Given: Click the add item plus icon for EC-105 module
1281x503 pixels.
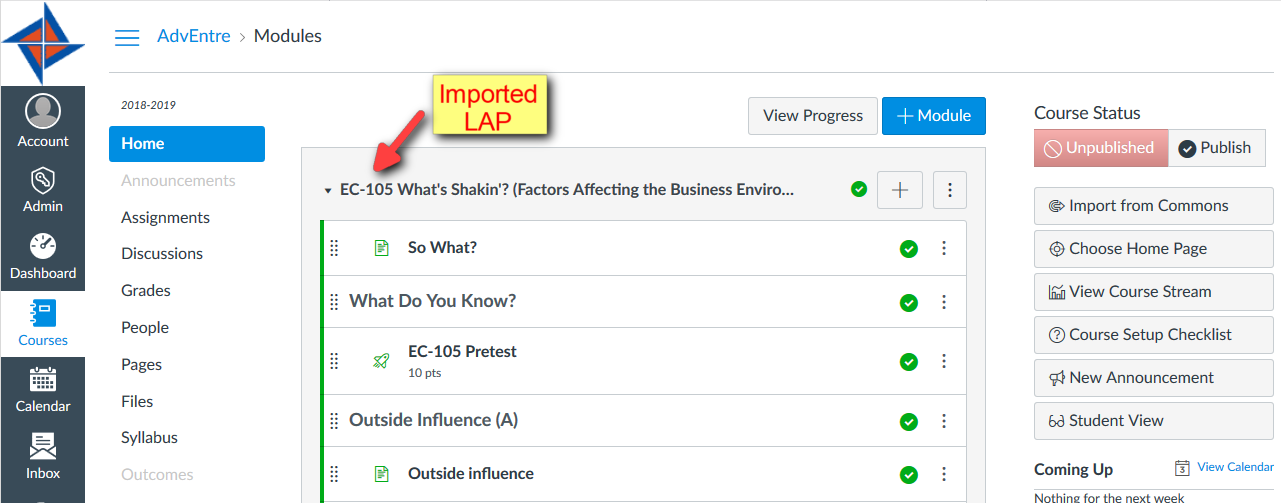Looking at the screenshot, I should pos(900,190).
